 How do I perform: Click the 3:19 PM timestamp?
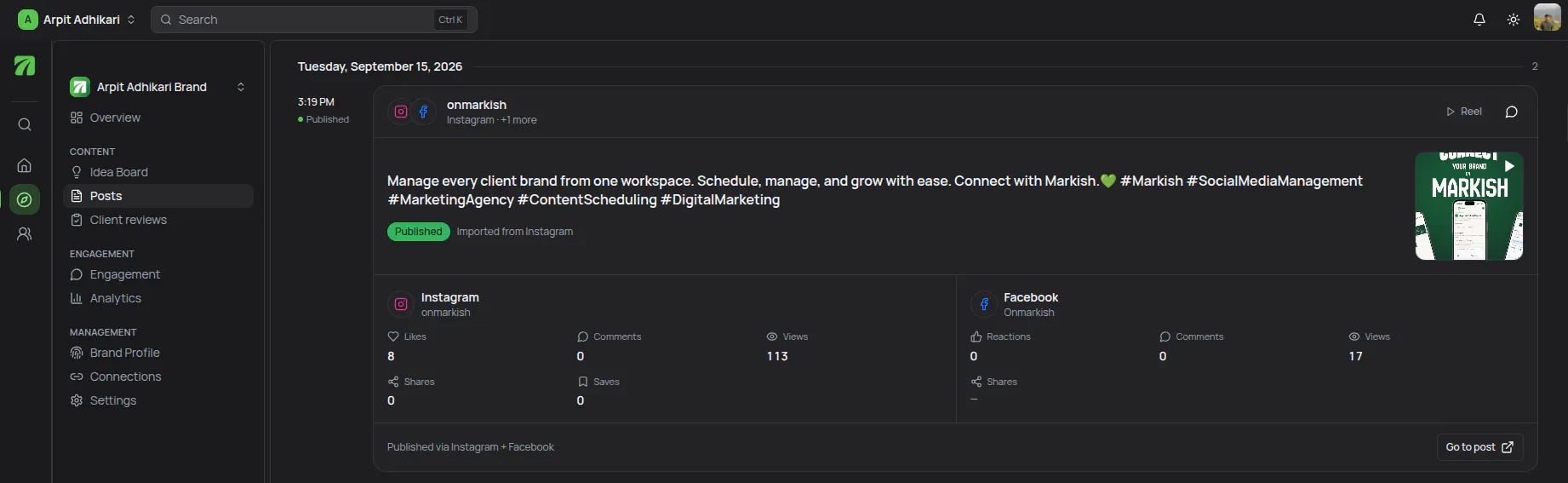click(x=316, y=102)
